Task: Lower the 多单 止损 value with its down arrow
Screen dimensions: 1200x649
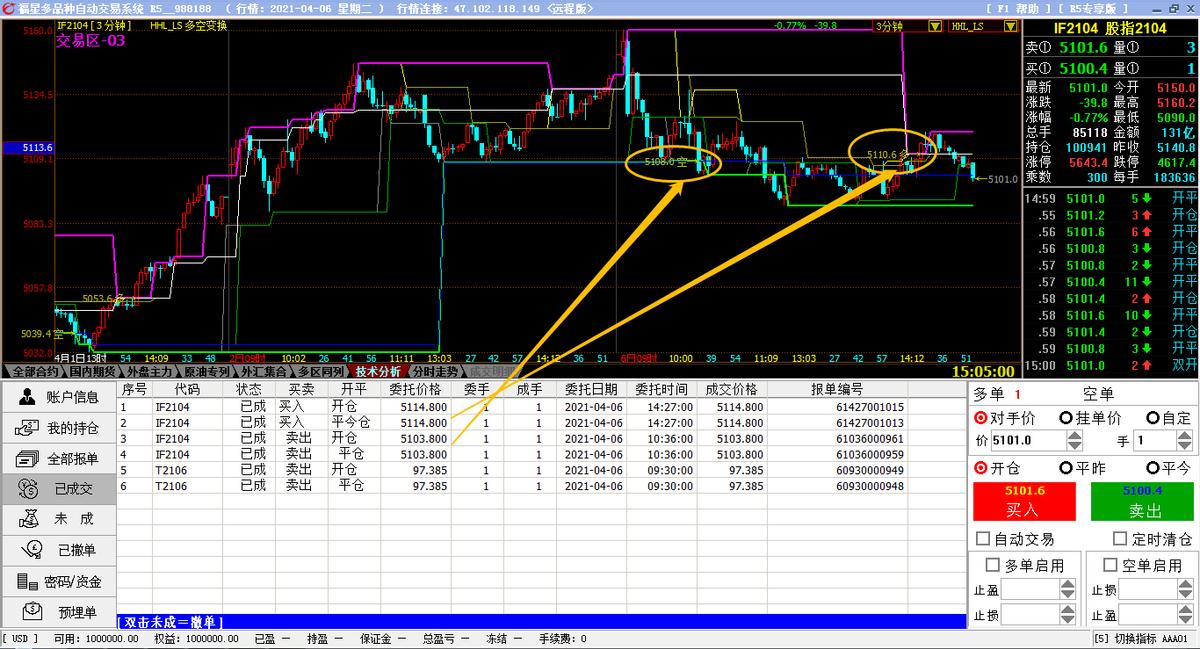Action: (1068, 620)
